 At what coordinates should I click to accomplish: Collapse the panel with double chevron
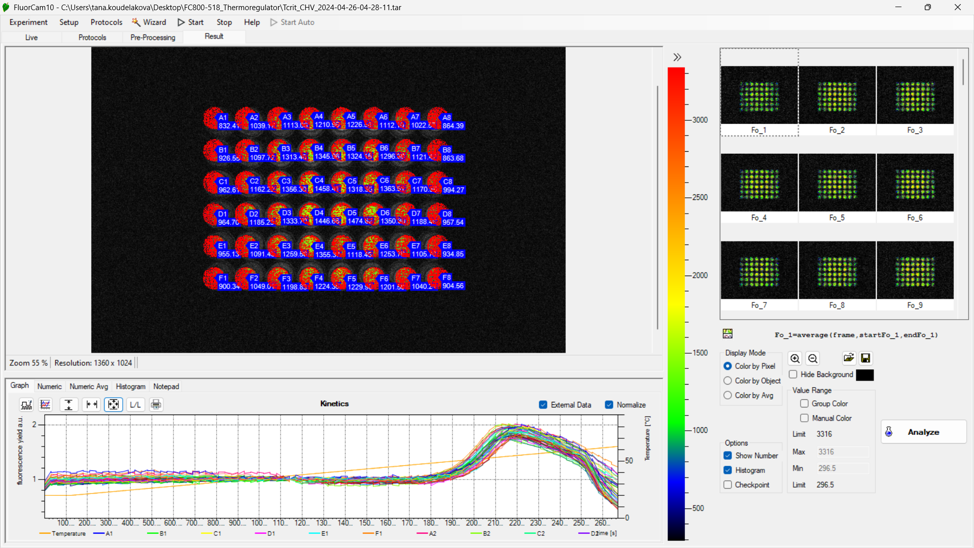[x=677, y=57]
